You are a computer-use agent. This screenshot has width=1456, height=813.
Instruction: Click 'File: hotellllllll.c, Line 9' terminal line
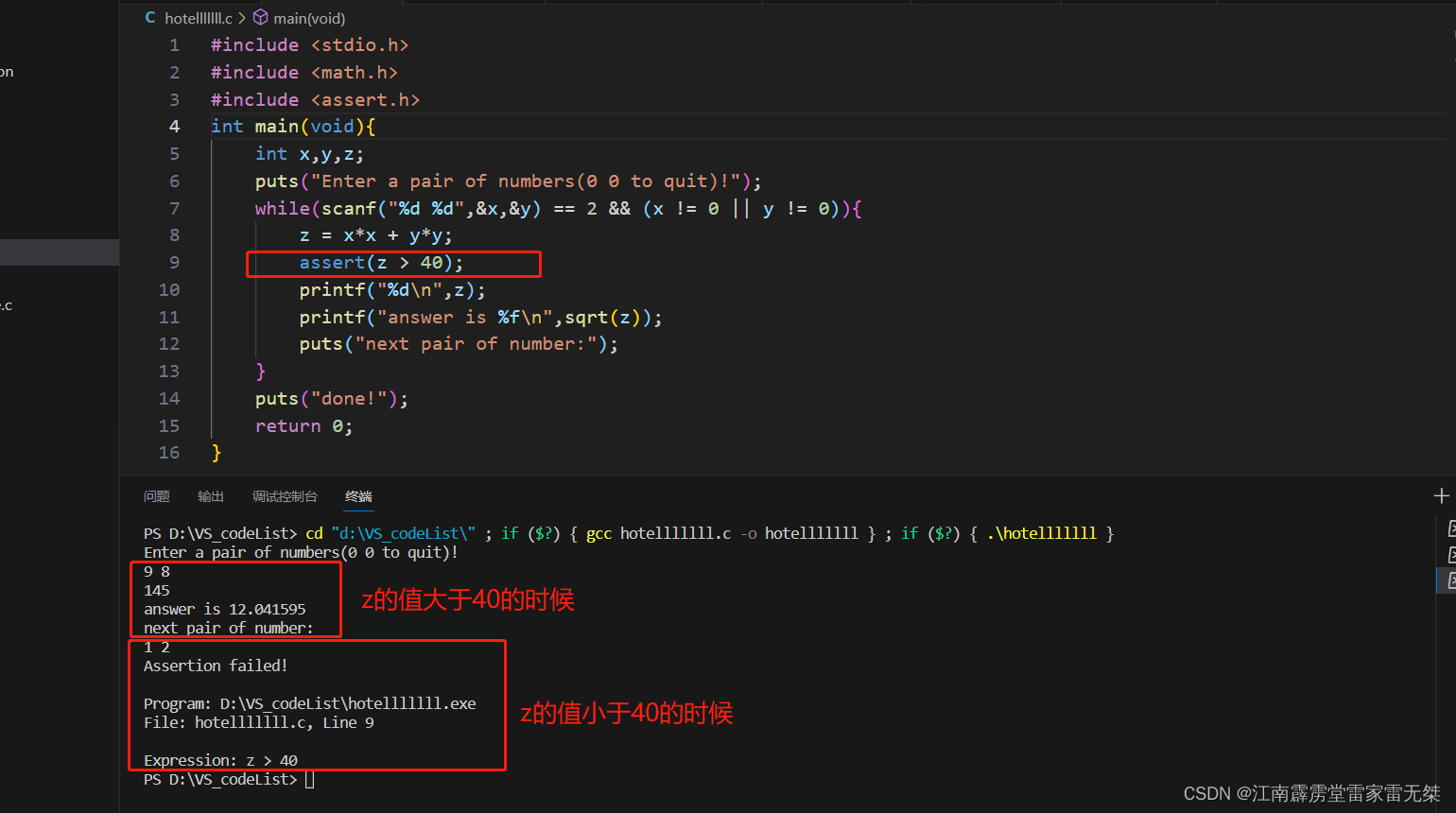(x=259, y=723)
